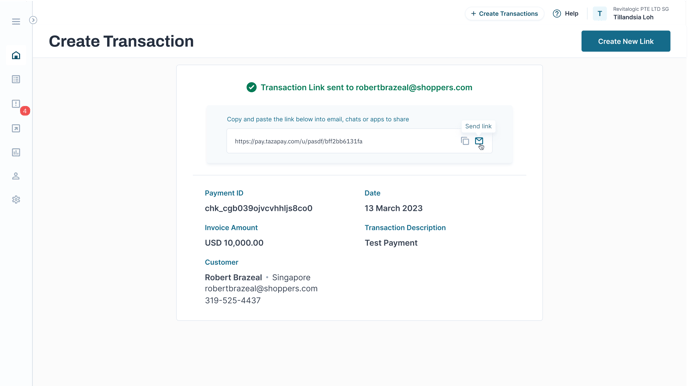
Task: Copy the payment link to clipboard
Action: [465, 141]
